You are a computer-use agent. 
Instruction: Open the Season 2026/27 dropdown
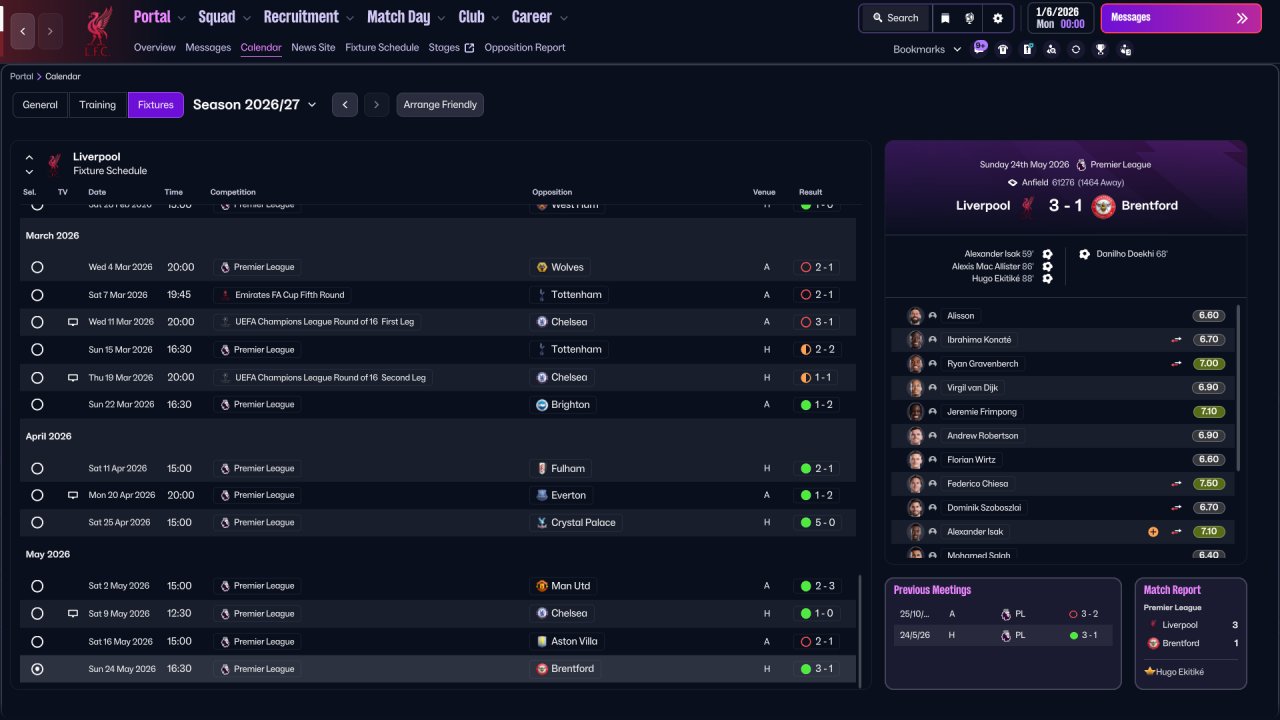255,104
